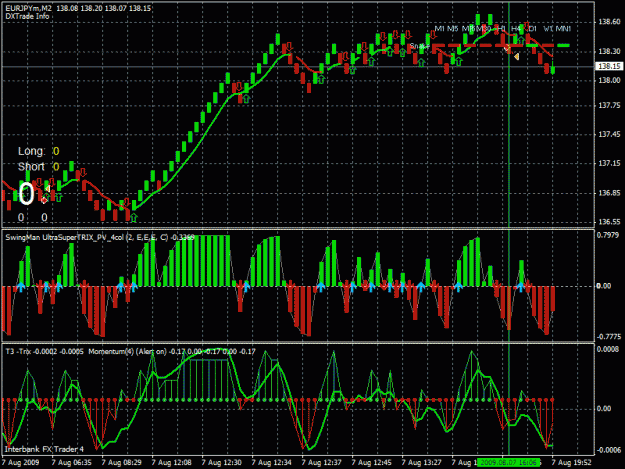Click the -0.0006 scale value
Screen dimensions: 625x469
coord(609,450)
